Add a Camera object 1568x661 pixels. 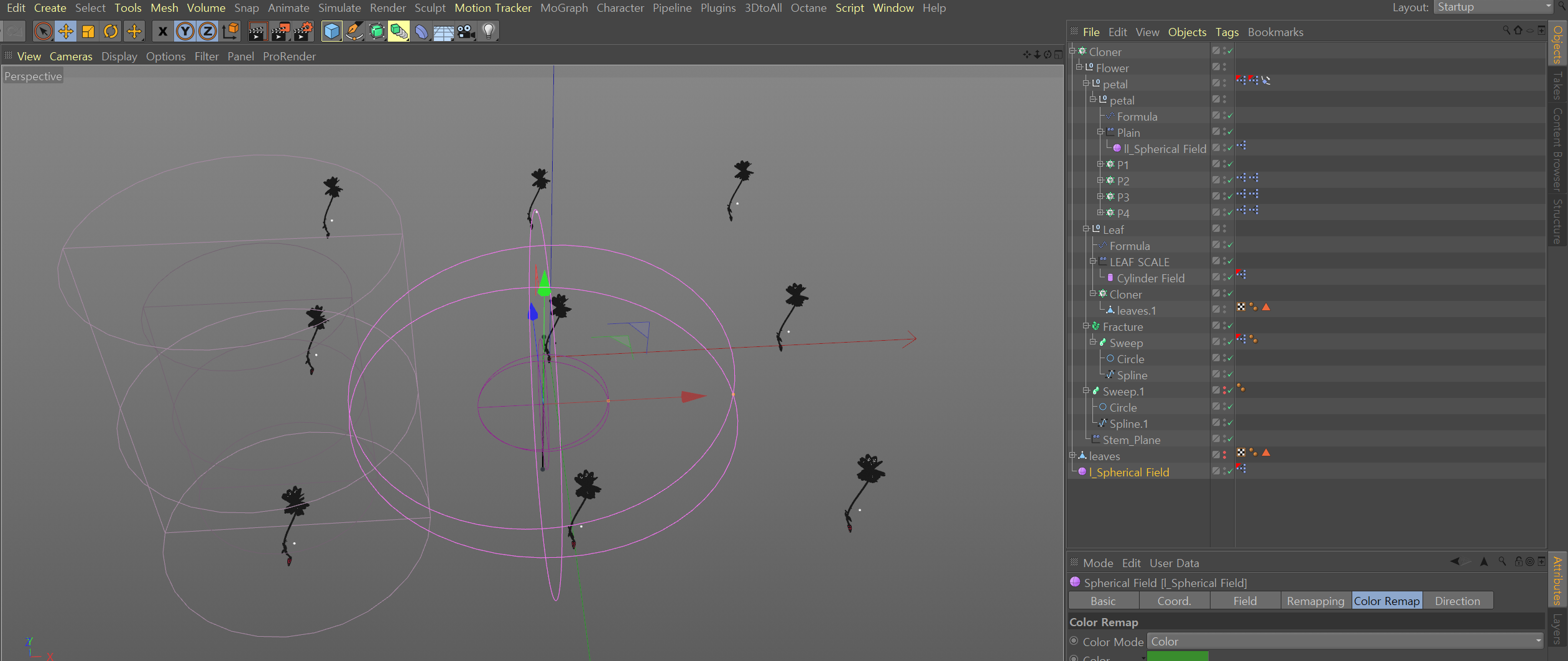466,31
